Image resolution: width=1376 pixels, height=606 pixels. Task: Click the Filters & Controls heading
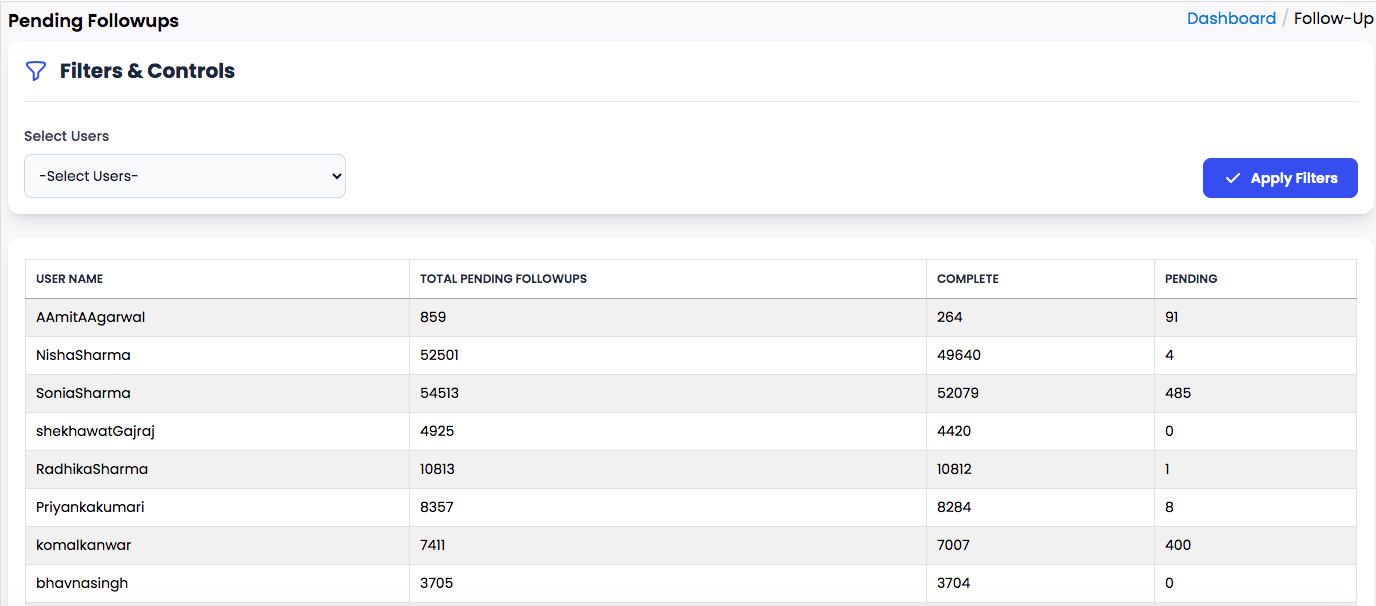[147, 71]
